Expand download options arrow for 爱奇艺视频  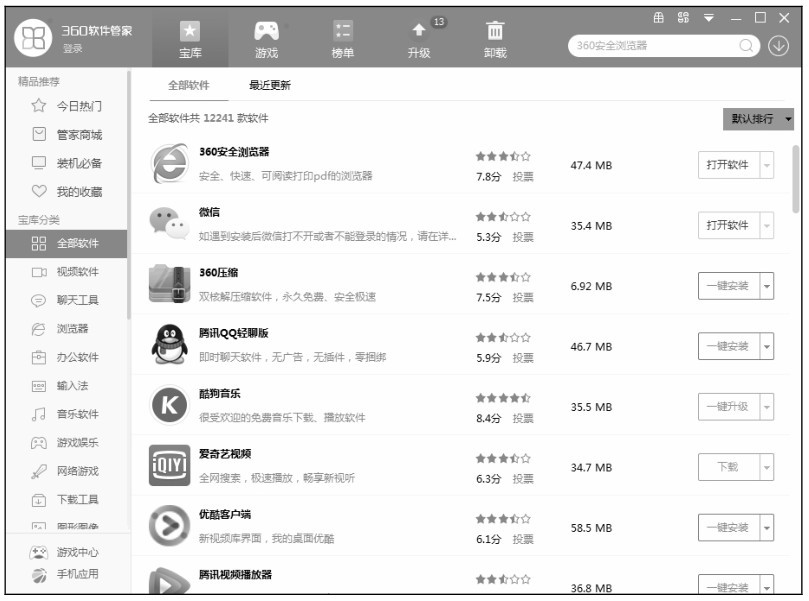(767, 467)
